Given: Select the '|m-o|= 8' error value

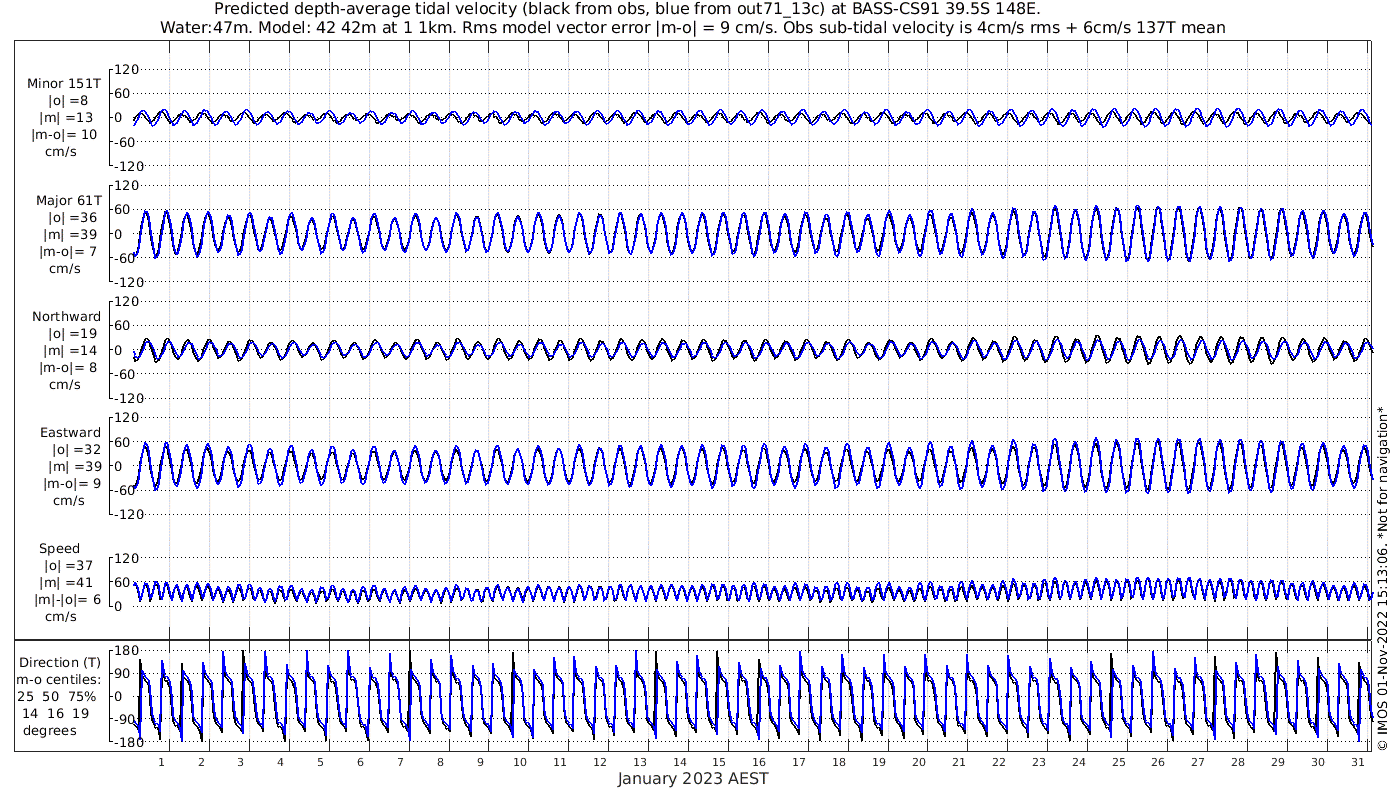Looking at the screenshot, I should click(x=68, y=367).
